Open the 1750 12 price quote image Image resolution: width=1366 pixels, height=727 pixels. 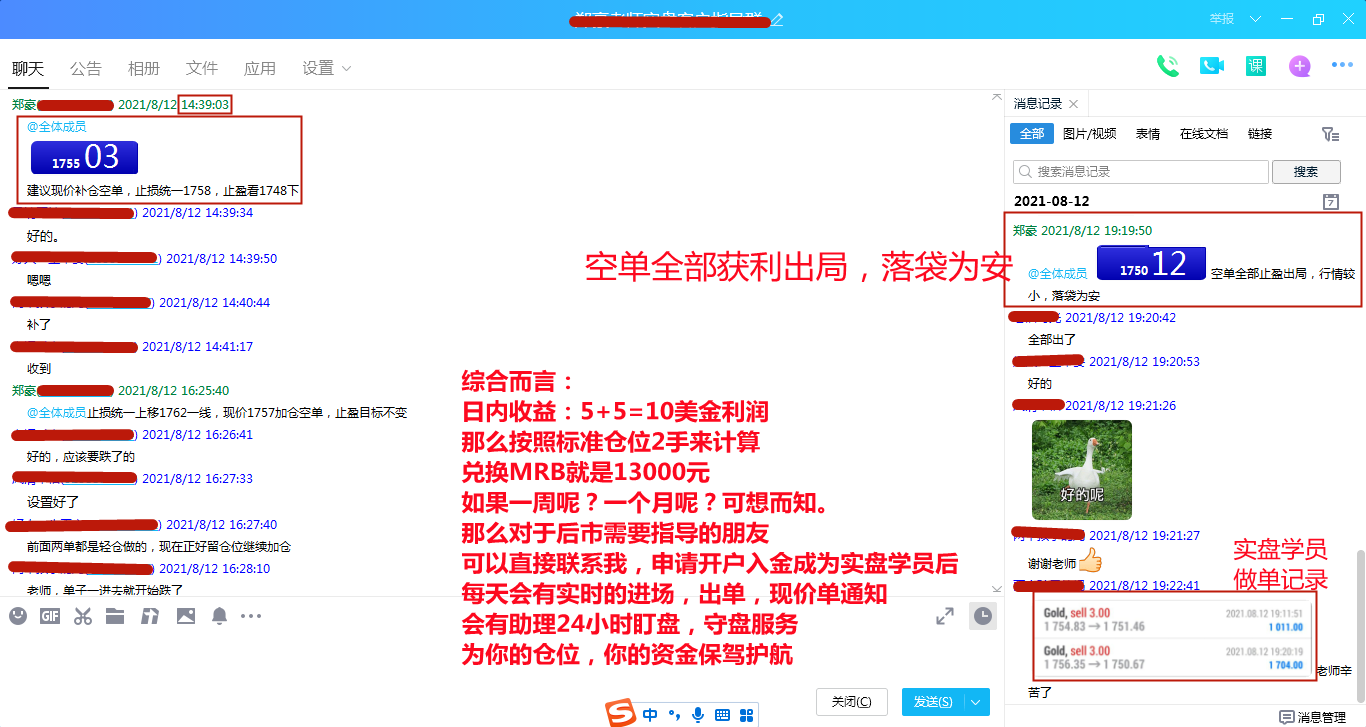pos(1151,264)
